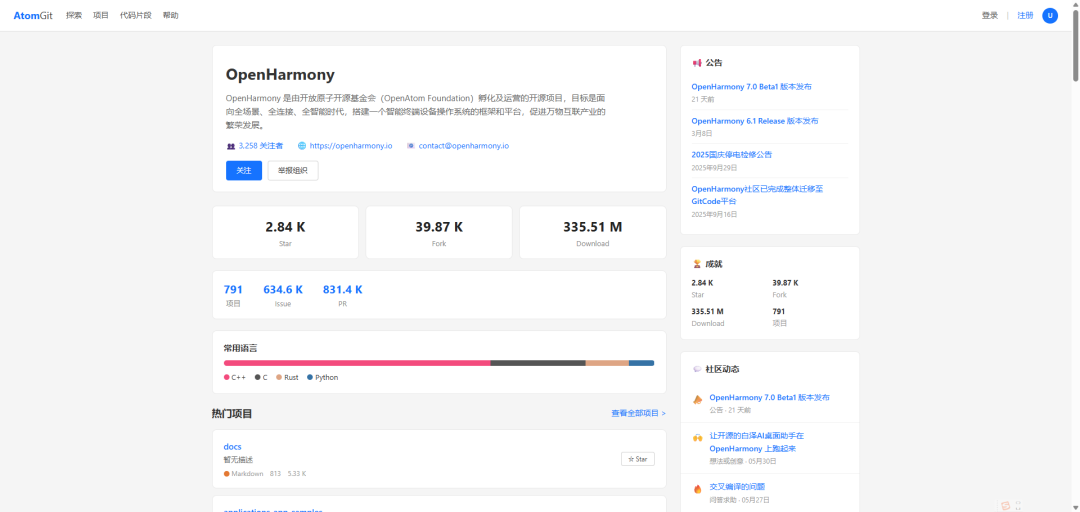Click the speech bubble icon beside 社区动态

click(697, 369)
